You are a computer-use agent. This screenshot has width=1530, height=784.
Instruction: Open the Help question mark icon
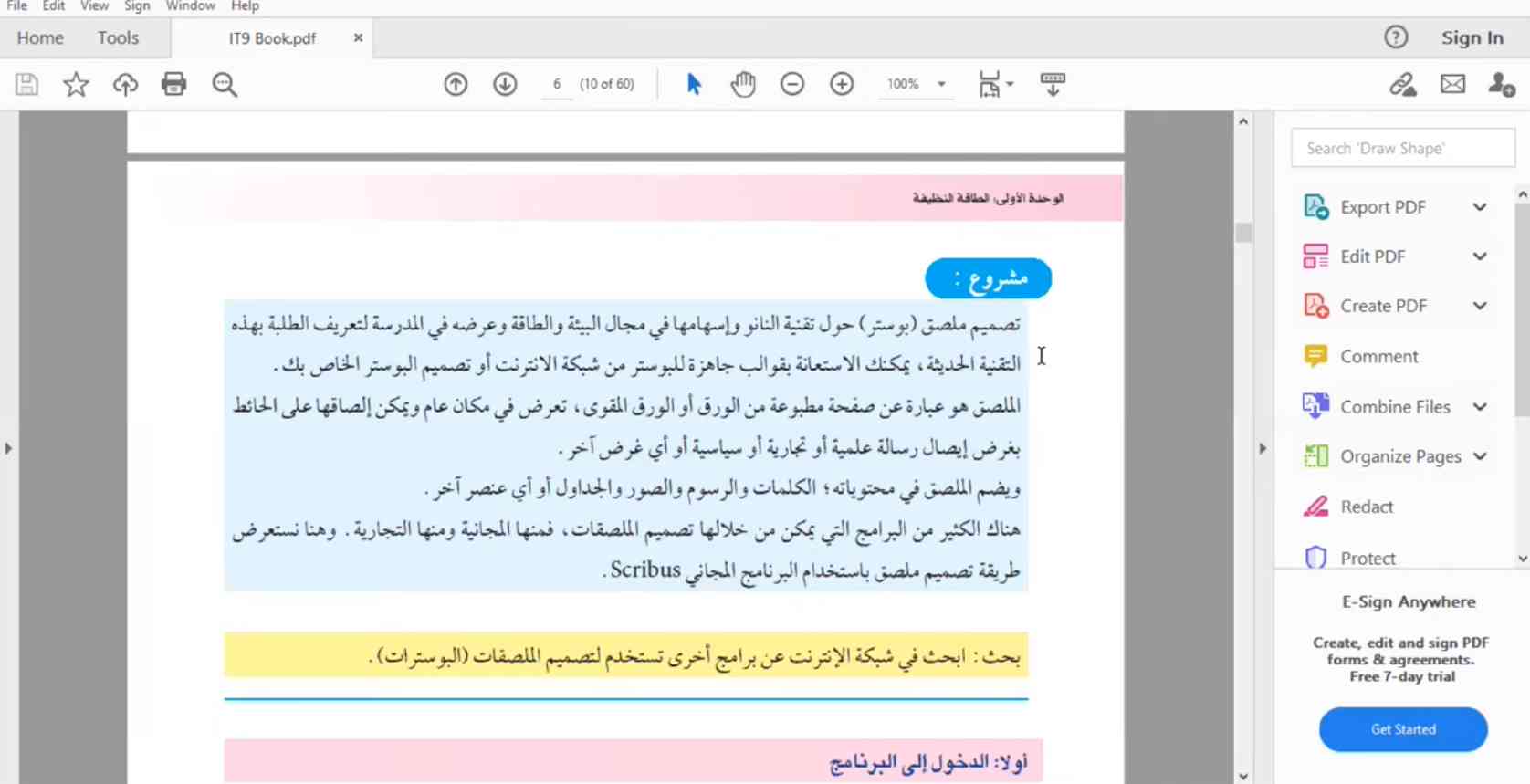[1396, 37]
